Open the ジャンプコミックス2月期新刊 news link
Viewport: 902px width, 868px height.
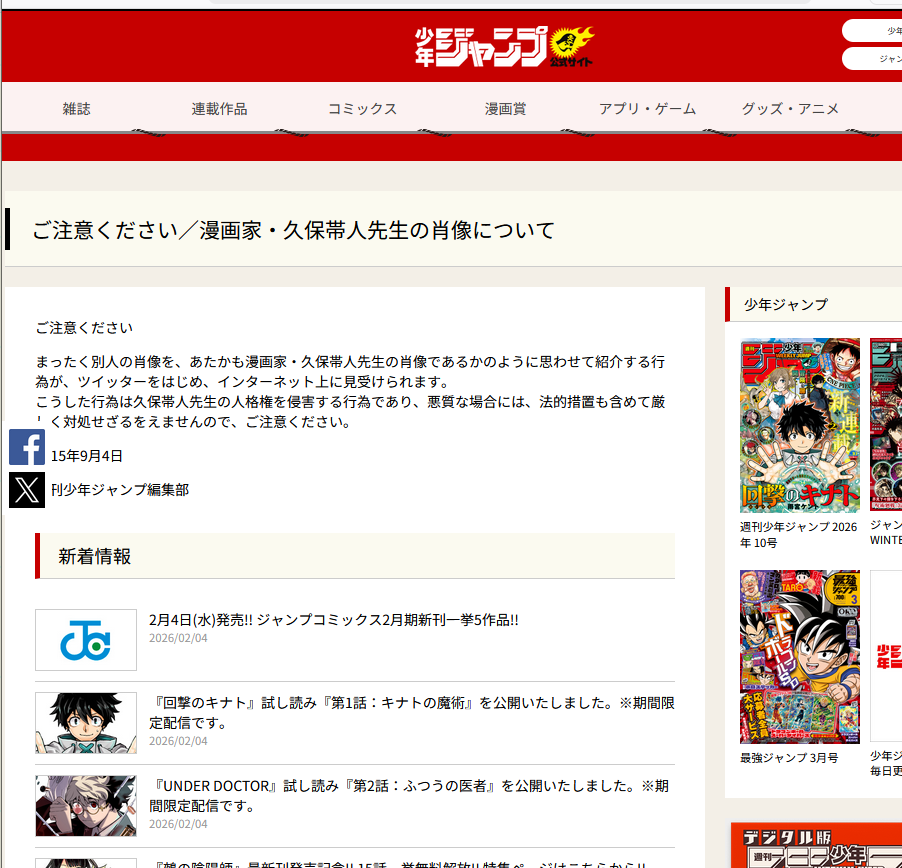333,620
